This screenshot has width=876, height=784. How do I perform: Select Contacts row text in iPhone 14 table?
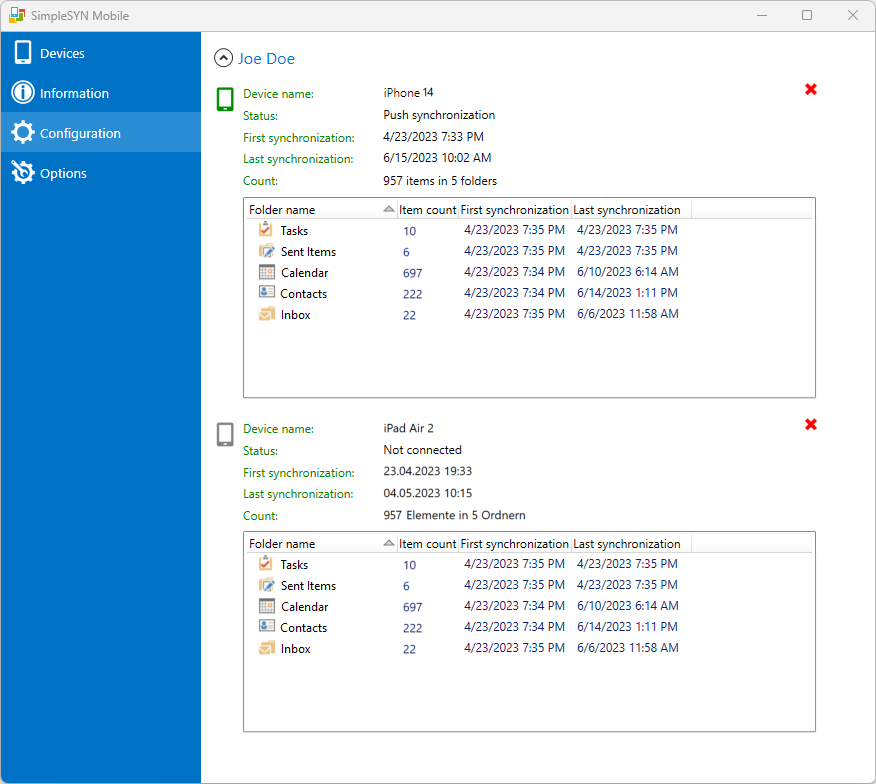(303, 294)
